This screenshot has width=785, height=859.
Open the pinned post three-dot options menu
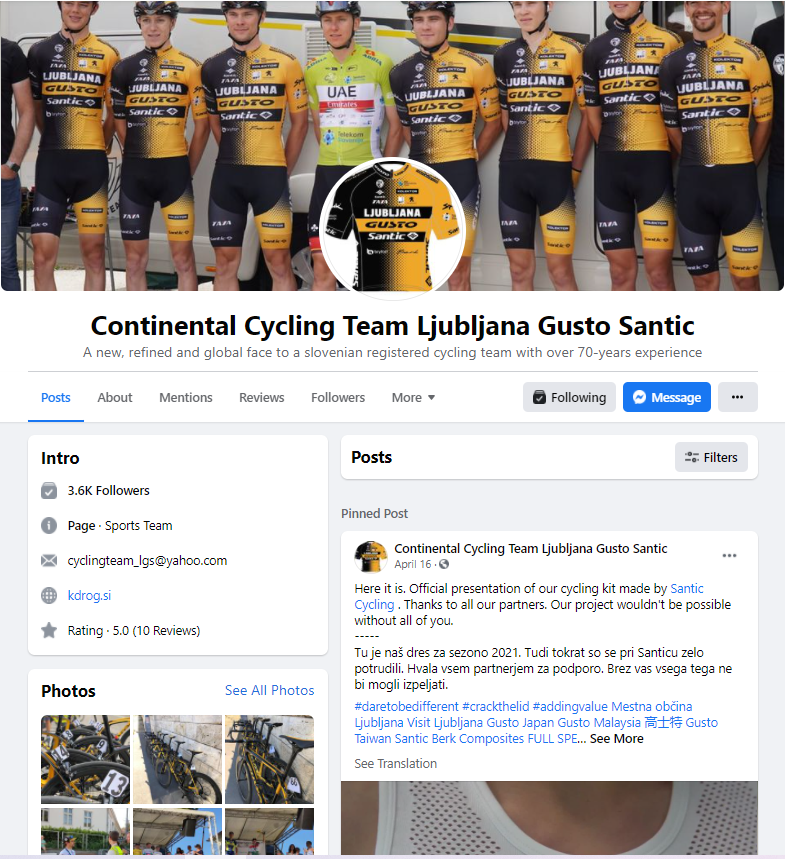coord(729,556)
